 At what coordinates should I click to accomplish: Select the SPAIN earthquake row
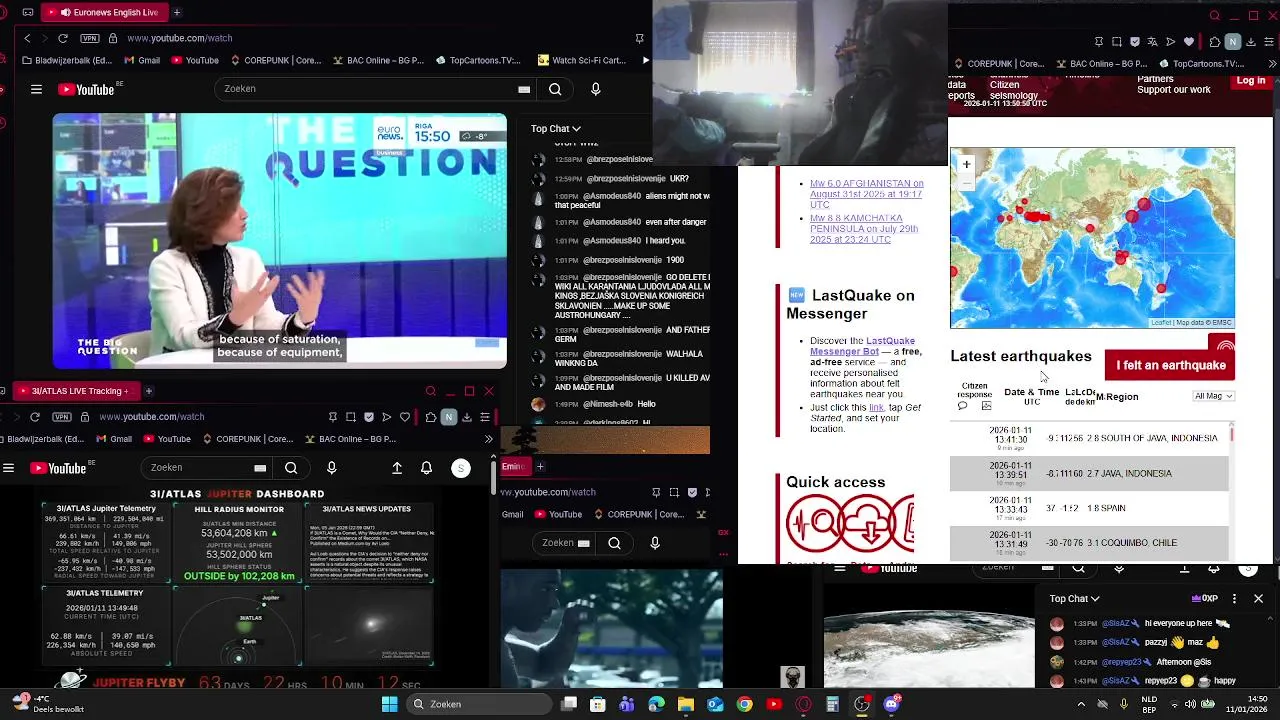(1089, 508)
